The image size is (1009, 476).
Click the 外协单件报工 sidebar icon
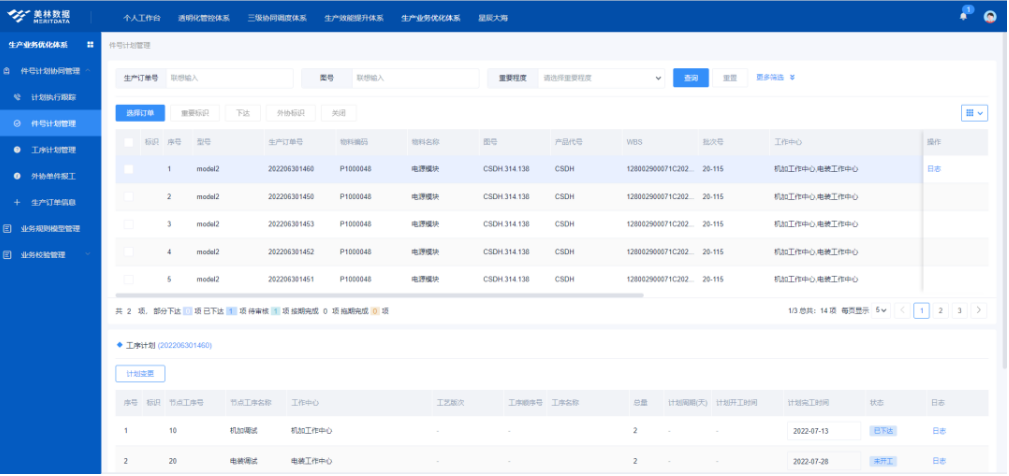pyautogui.click(x=18, y=176)
